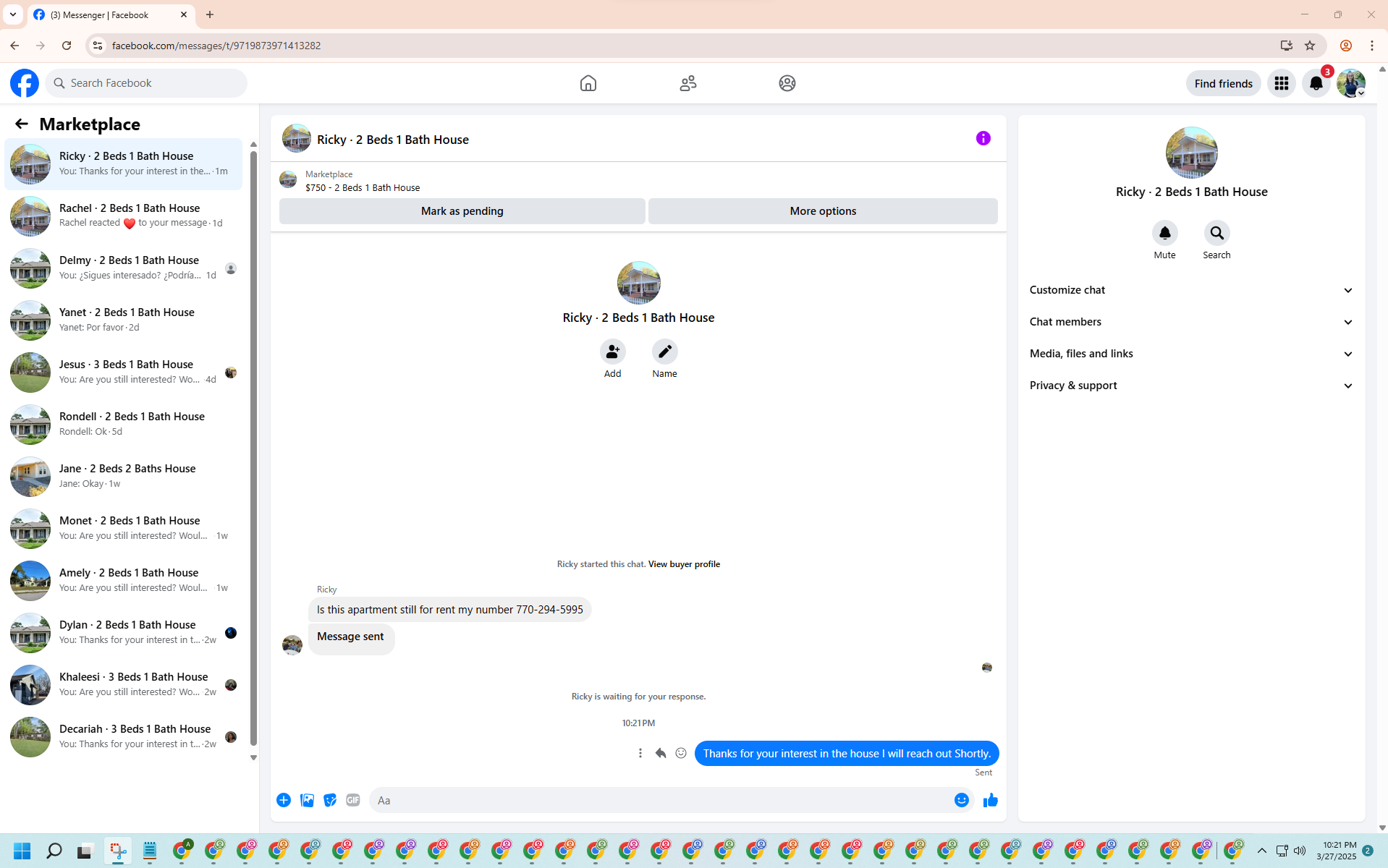Screen dimensions: 1388x868
Task: Open the Facebook menu grid icon
Action: [1282, 83]
